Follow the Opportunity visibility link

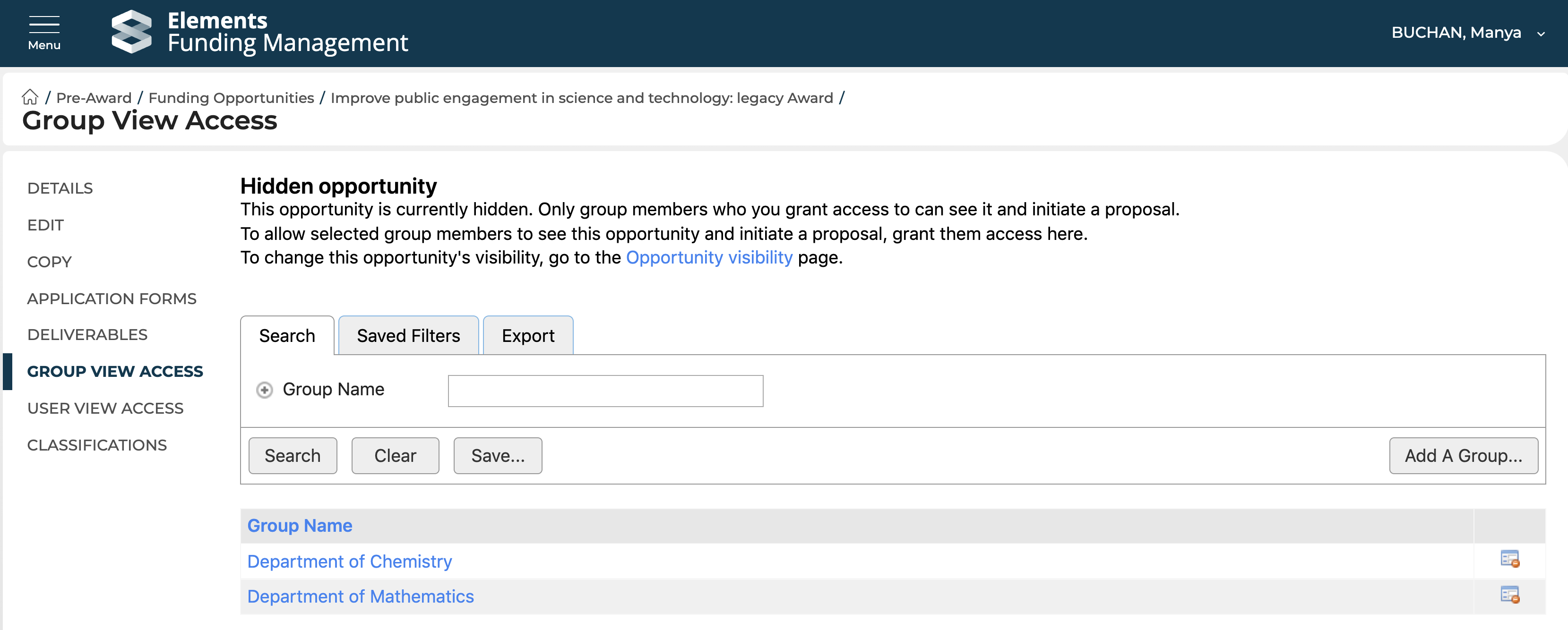[708, 258]
